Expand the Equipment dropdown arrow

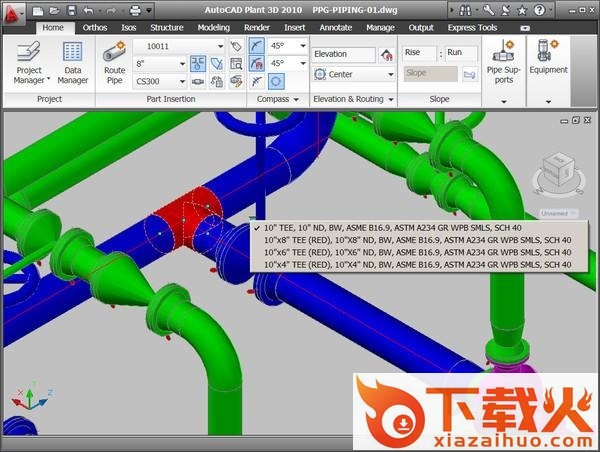pos(548,101)
